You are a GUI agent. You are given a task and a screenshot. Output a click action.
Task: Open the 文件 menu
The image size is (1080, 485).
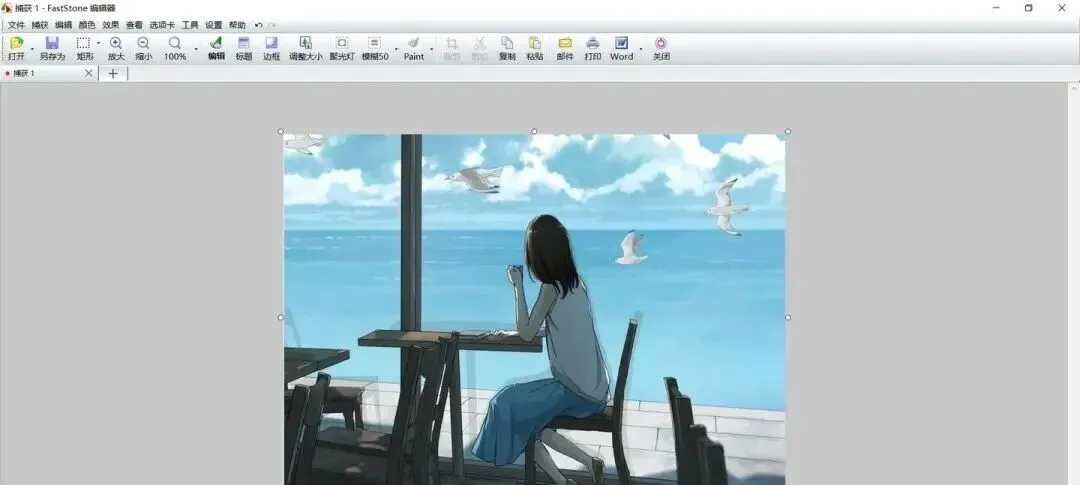click(x=16, y=25)
